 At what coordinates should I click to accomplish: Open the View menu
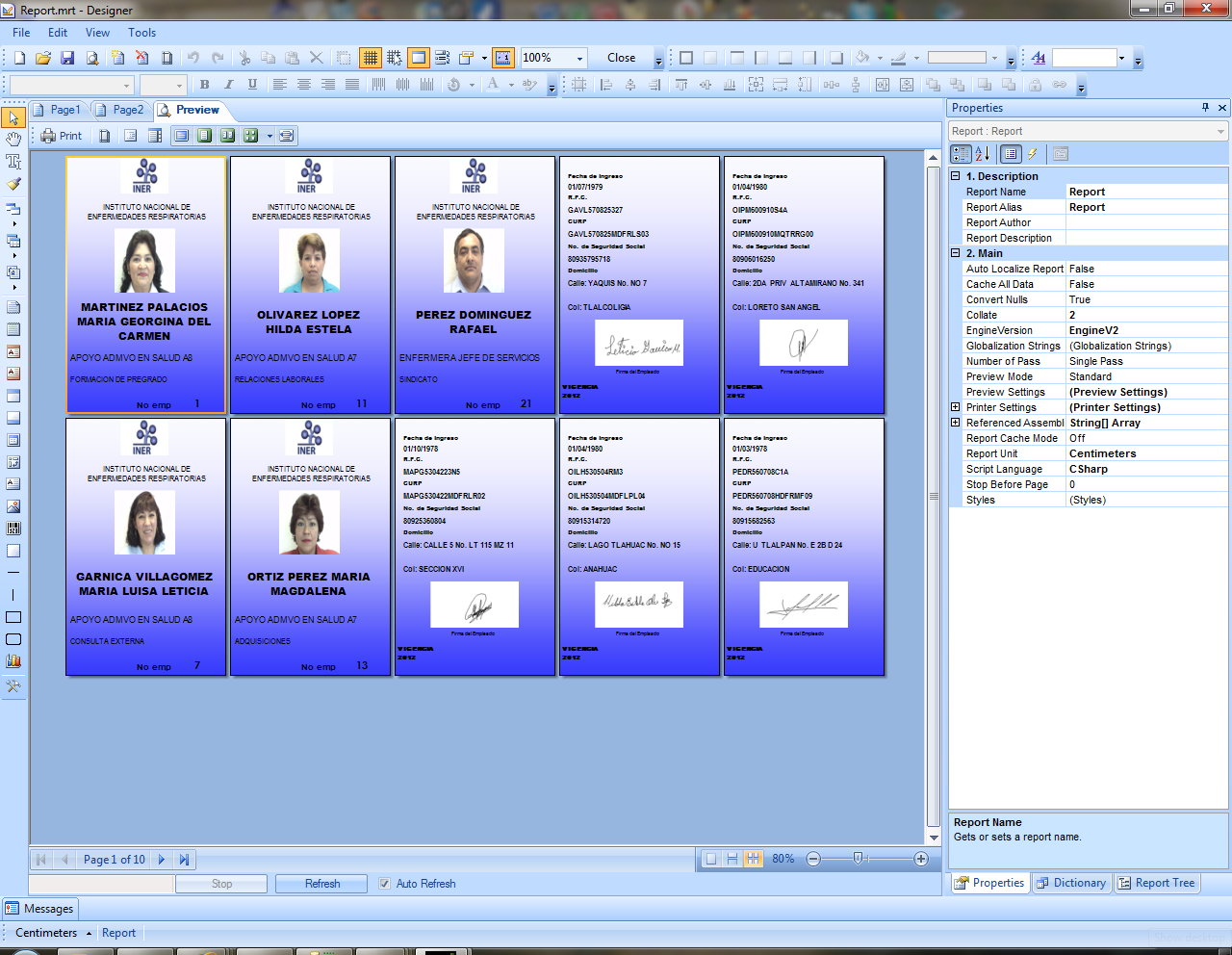(97, 33)
